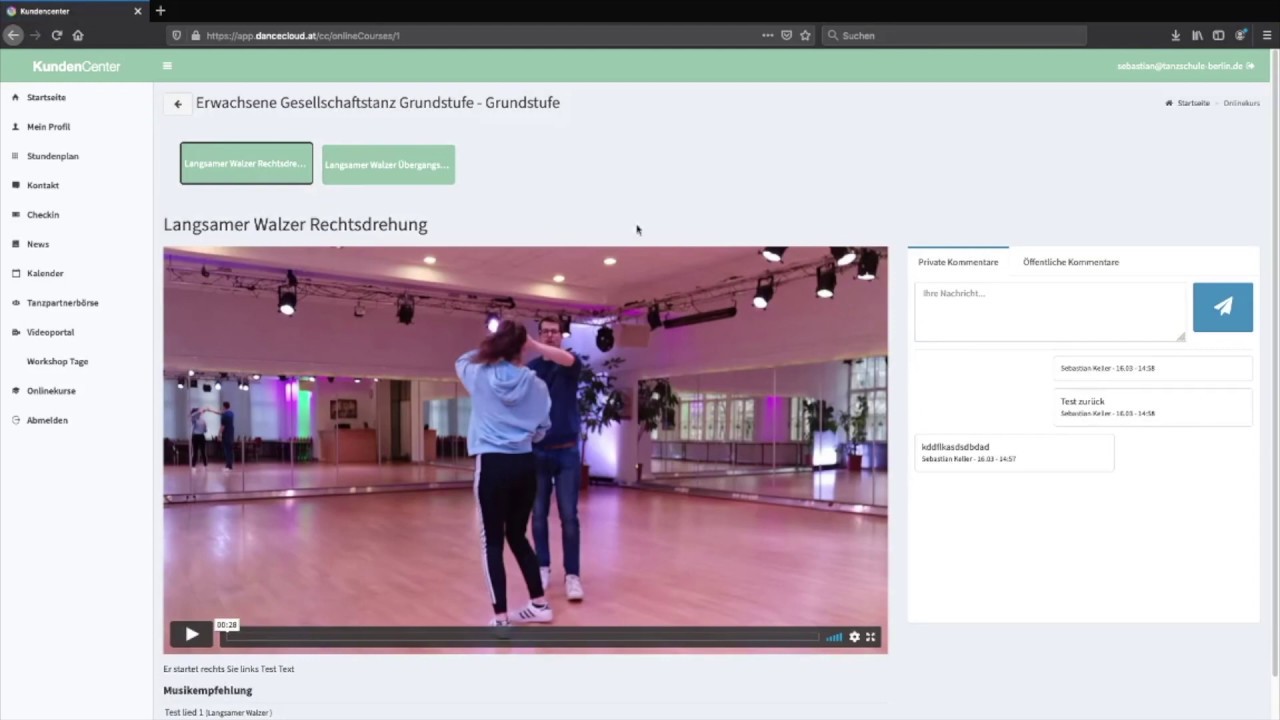Open Stundenplan in the sidebar
Image resolution: width=1280 pixels, height=720 pixels.
(x=52, y=156)
